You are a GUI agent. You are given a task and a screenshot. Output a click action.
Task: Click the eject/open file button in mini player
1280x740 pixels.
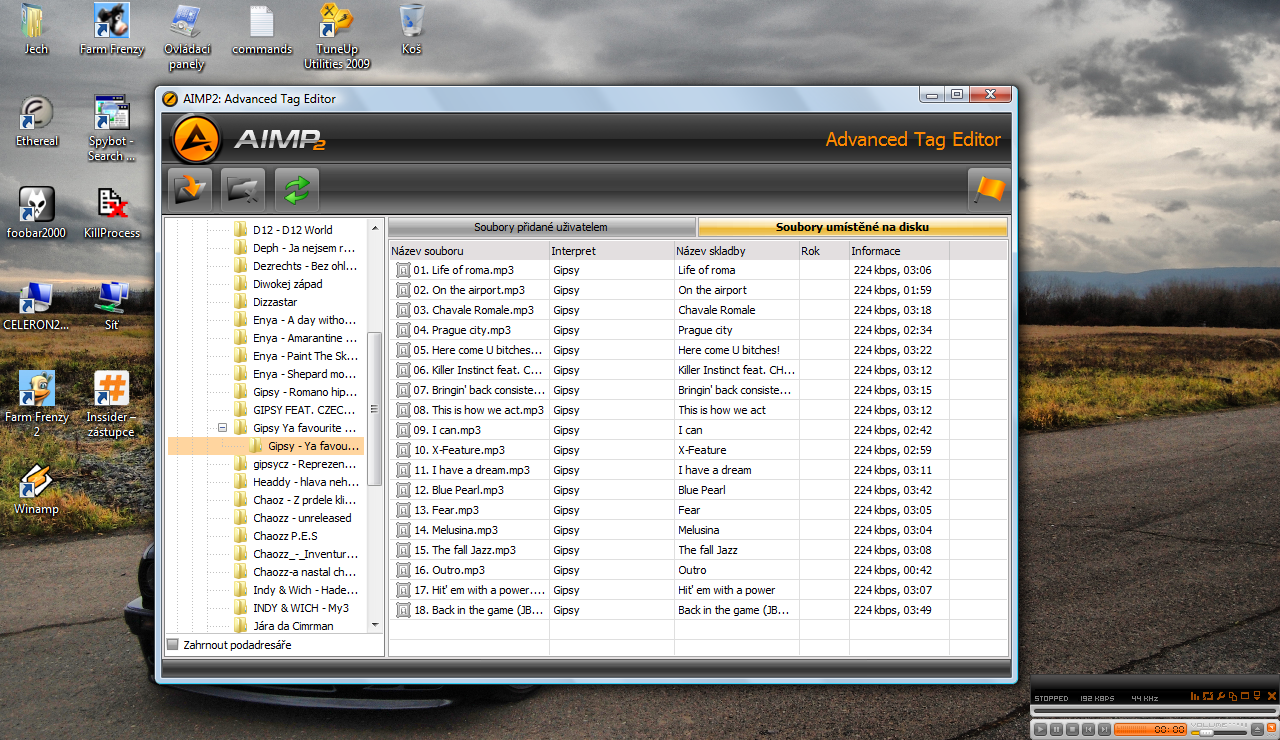pyautogui.click(x=1257, y=729)
